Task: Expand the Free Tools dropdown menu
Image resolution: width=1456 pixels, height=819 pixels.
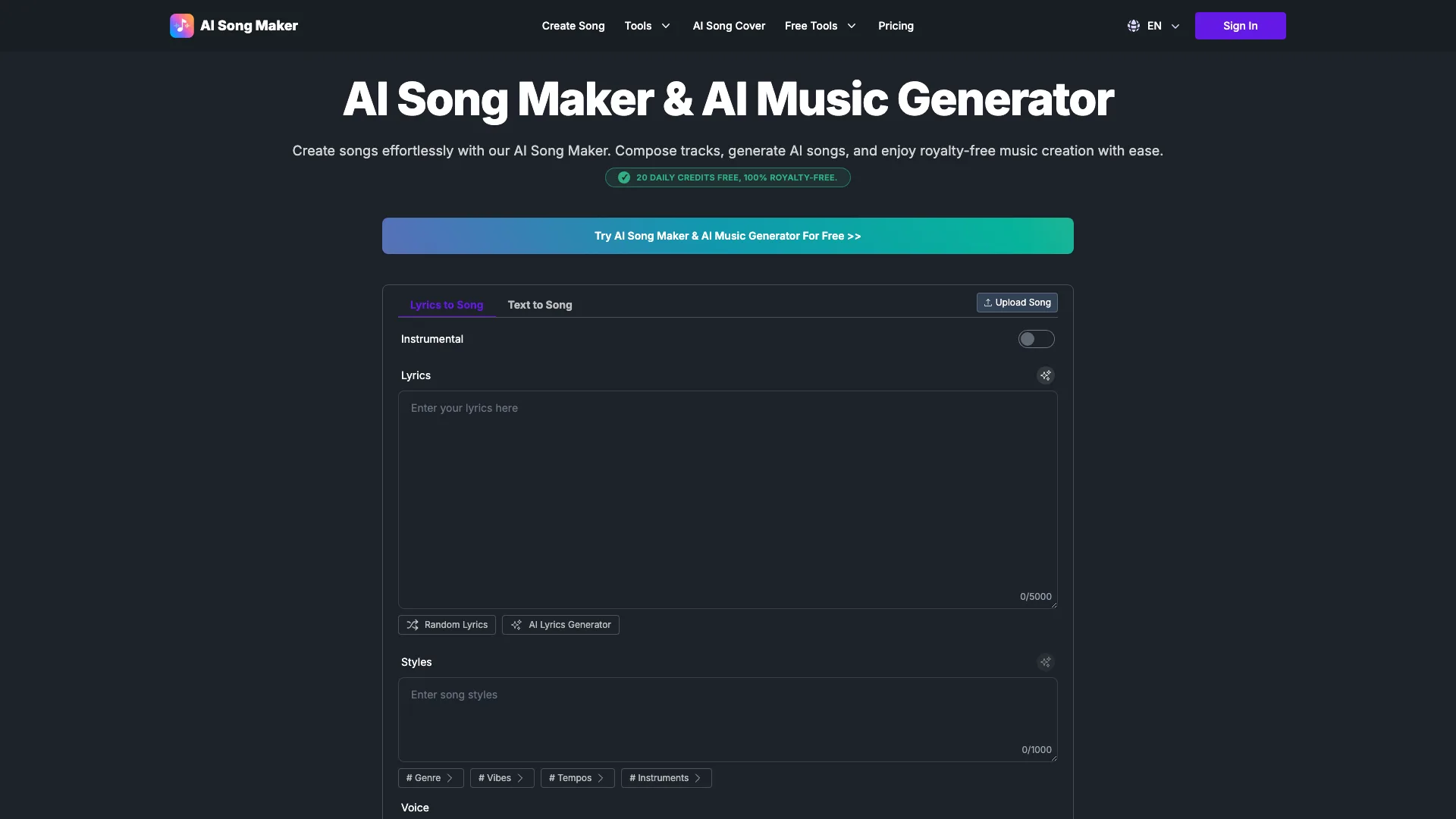Action: coord(821,26)
